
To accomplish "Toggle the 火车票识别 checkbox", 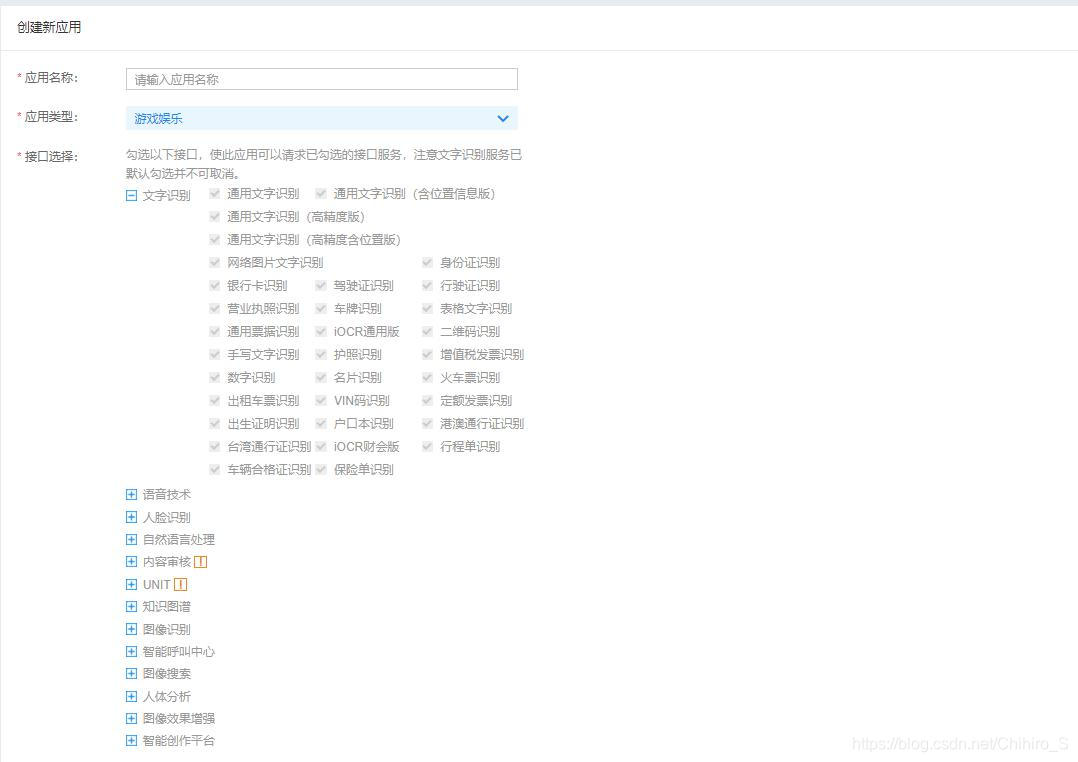I will click(x=428, y=378).
